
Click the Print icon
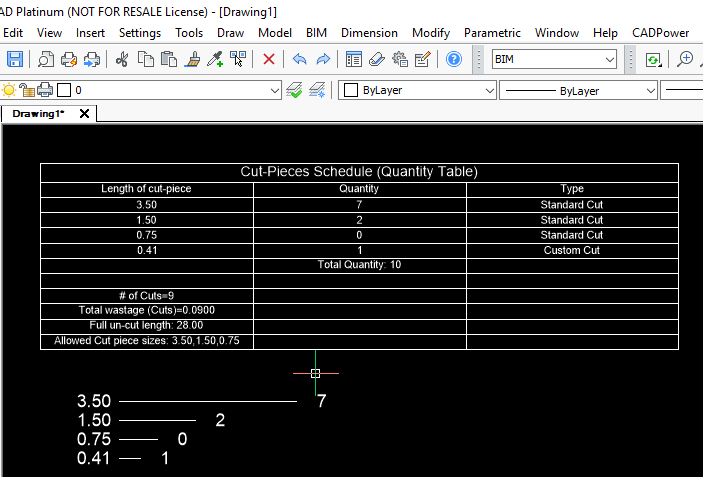(x=69, y=59)
